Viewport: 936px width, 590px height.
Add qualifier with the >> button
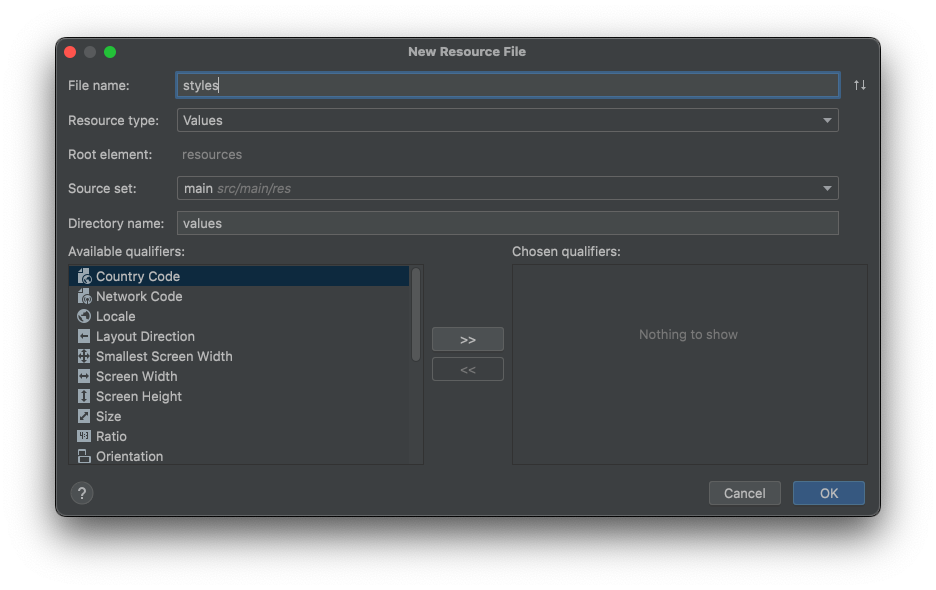468,340
